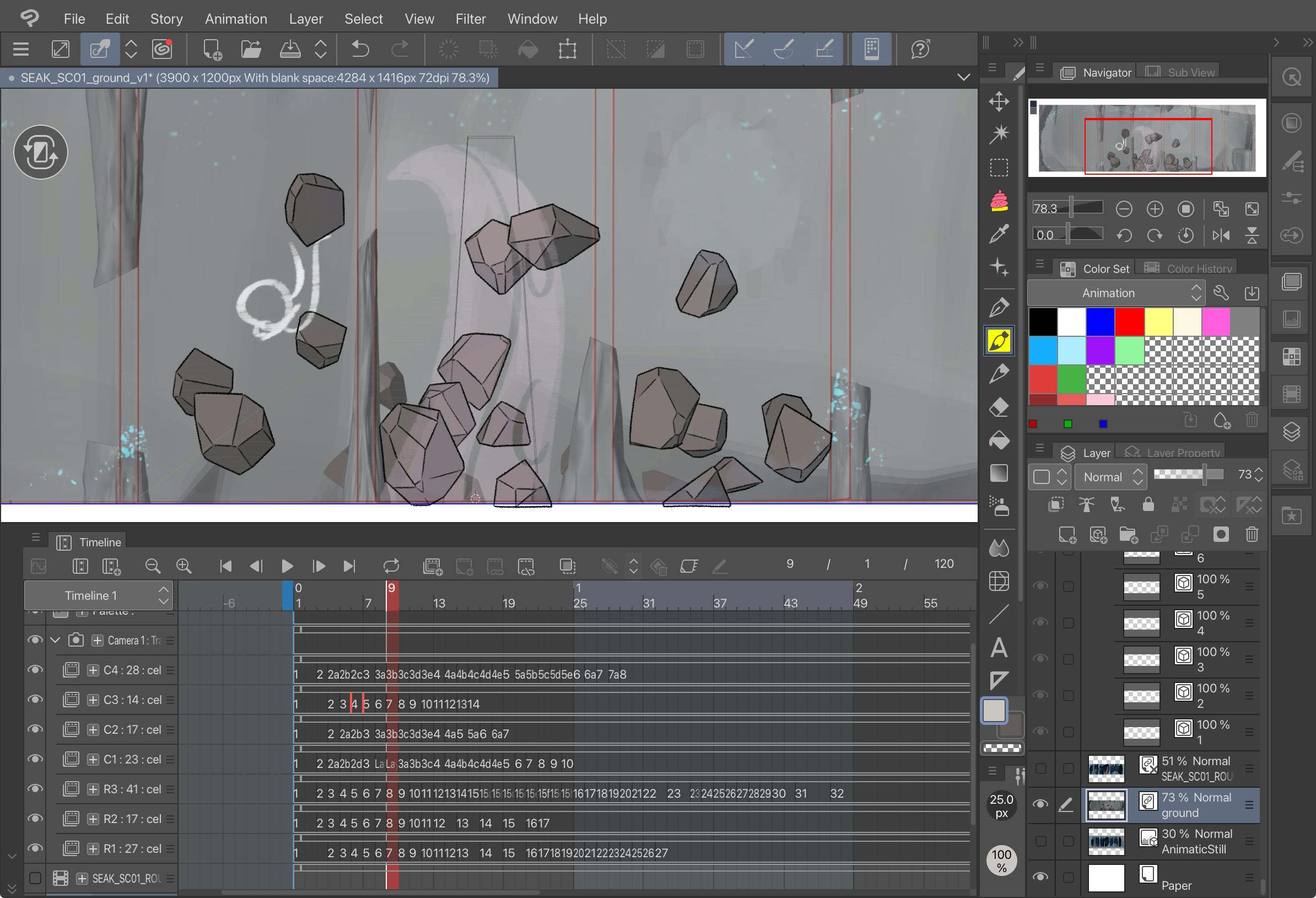Click the Undo arrow in the toolbar
1316x898 pixels.
(x=360, y=49)
